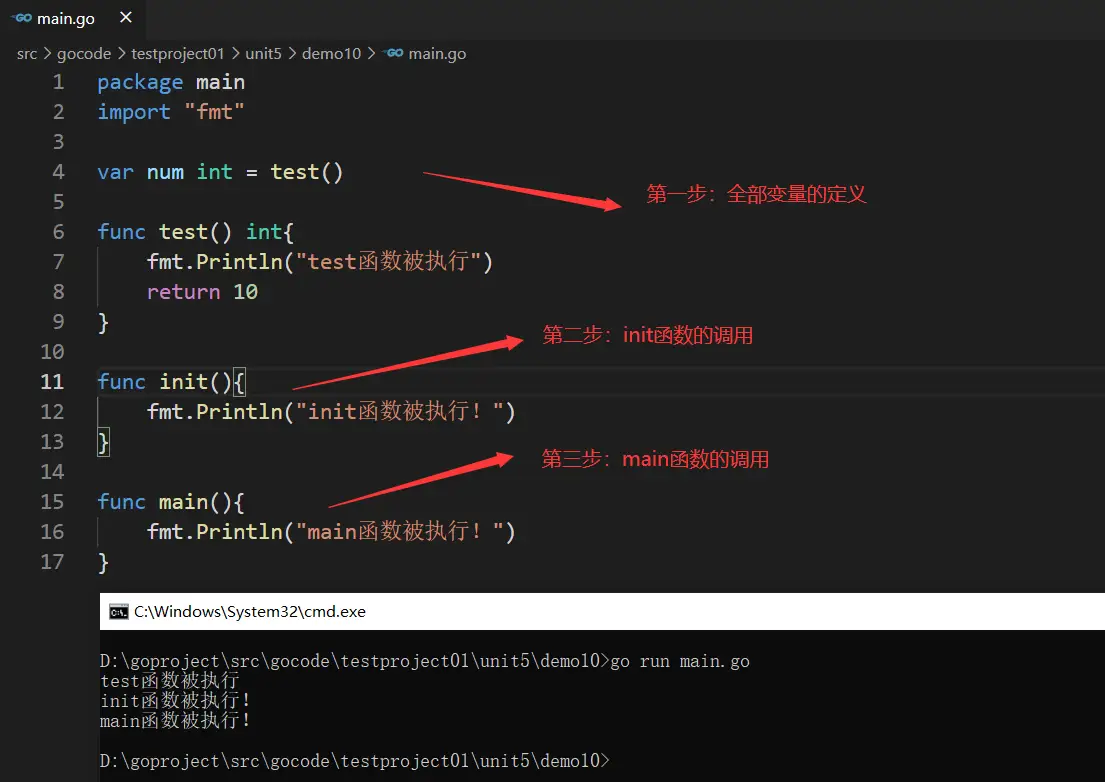The image size is (1105, 782).
Task: Click the Go icon in the breadcrumb path
Action: pos(393,53)
